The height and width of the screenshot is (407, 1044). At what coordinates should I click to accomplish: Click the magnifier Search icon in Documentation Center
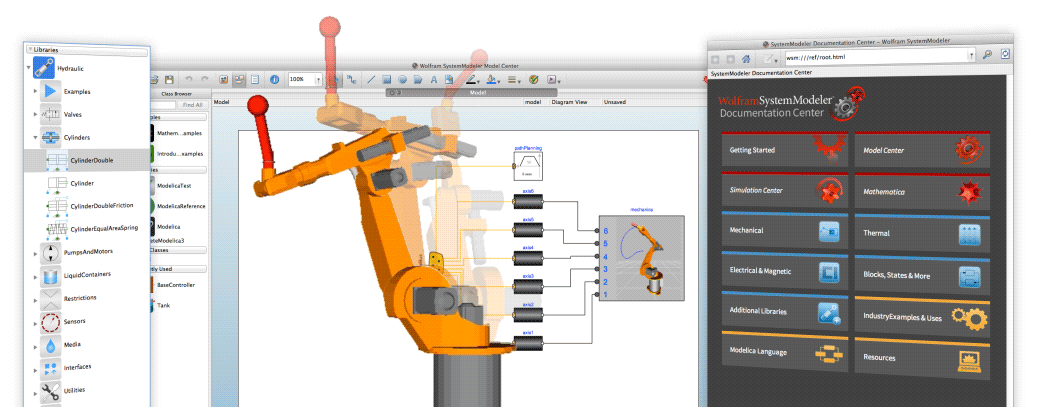click(988, 55)
